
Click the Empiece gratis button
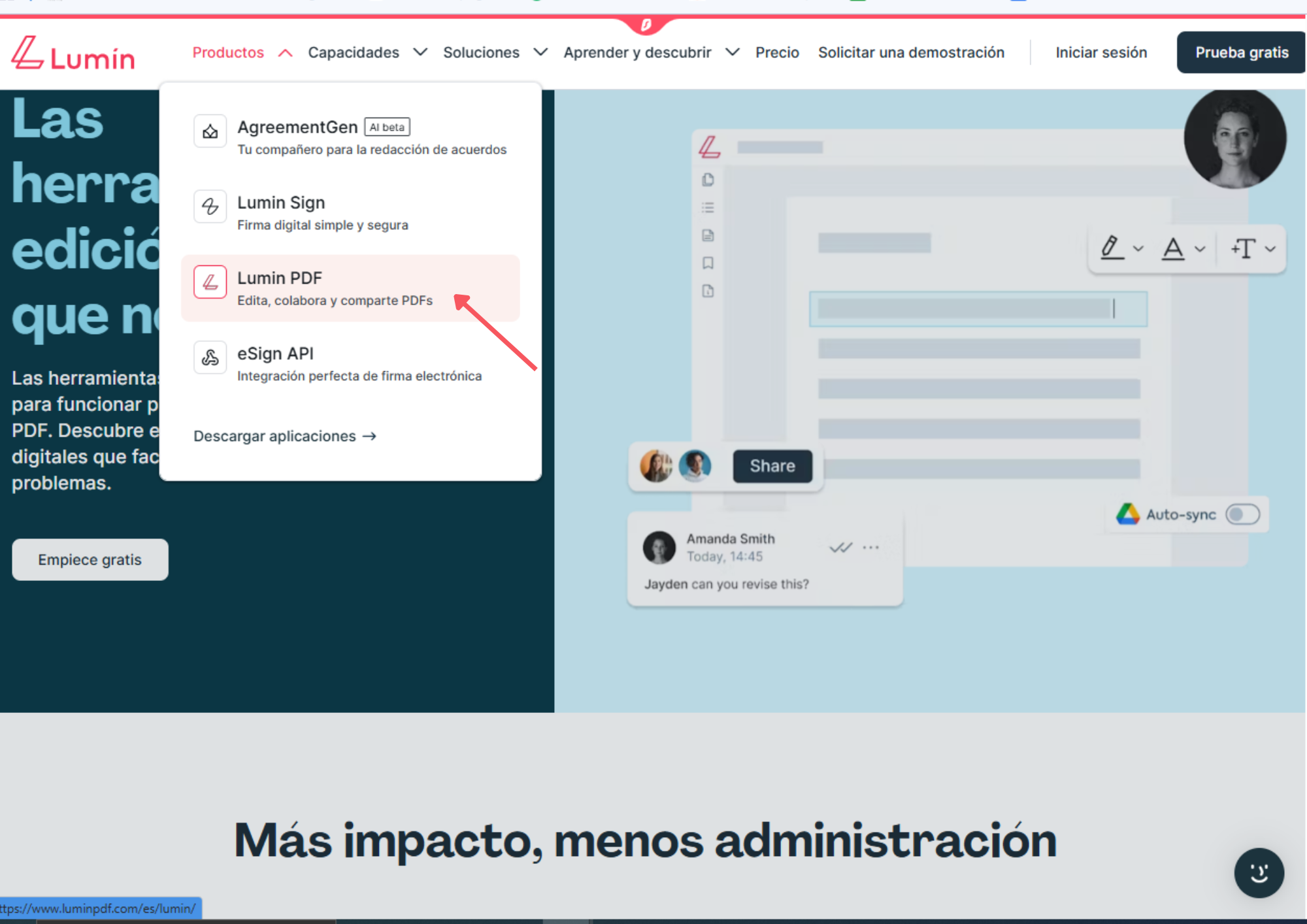tap(90, 559)
